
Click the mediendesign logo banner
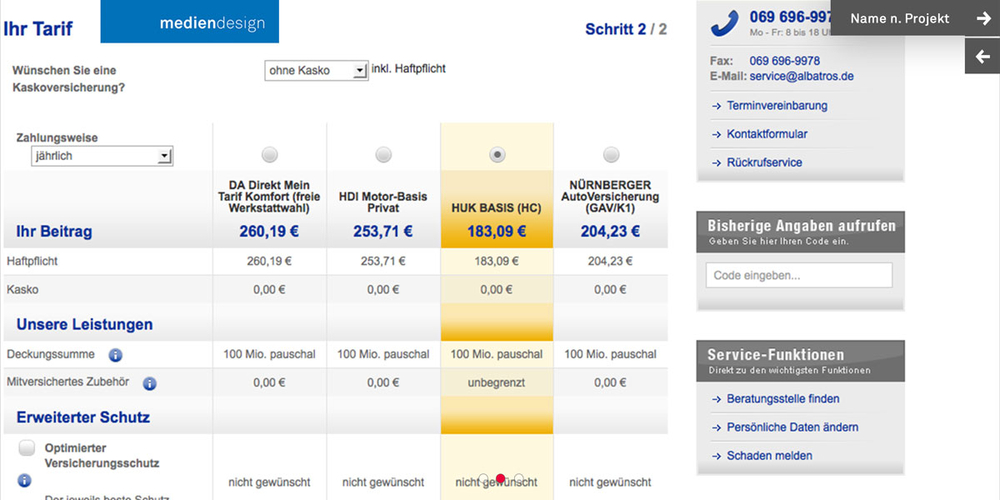click(x=189, y=22)
